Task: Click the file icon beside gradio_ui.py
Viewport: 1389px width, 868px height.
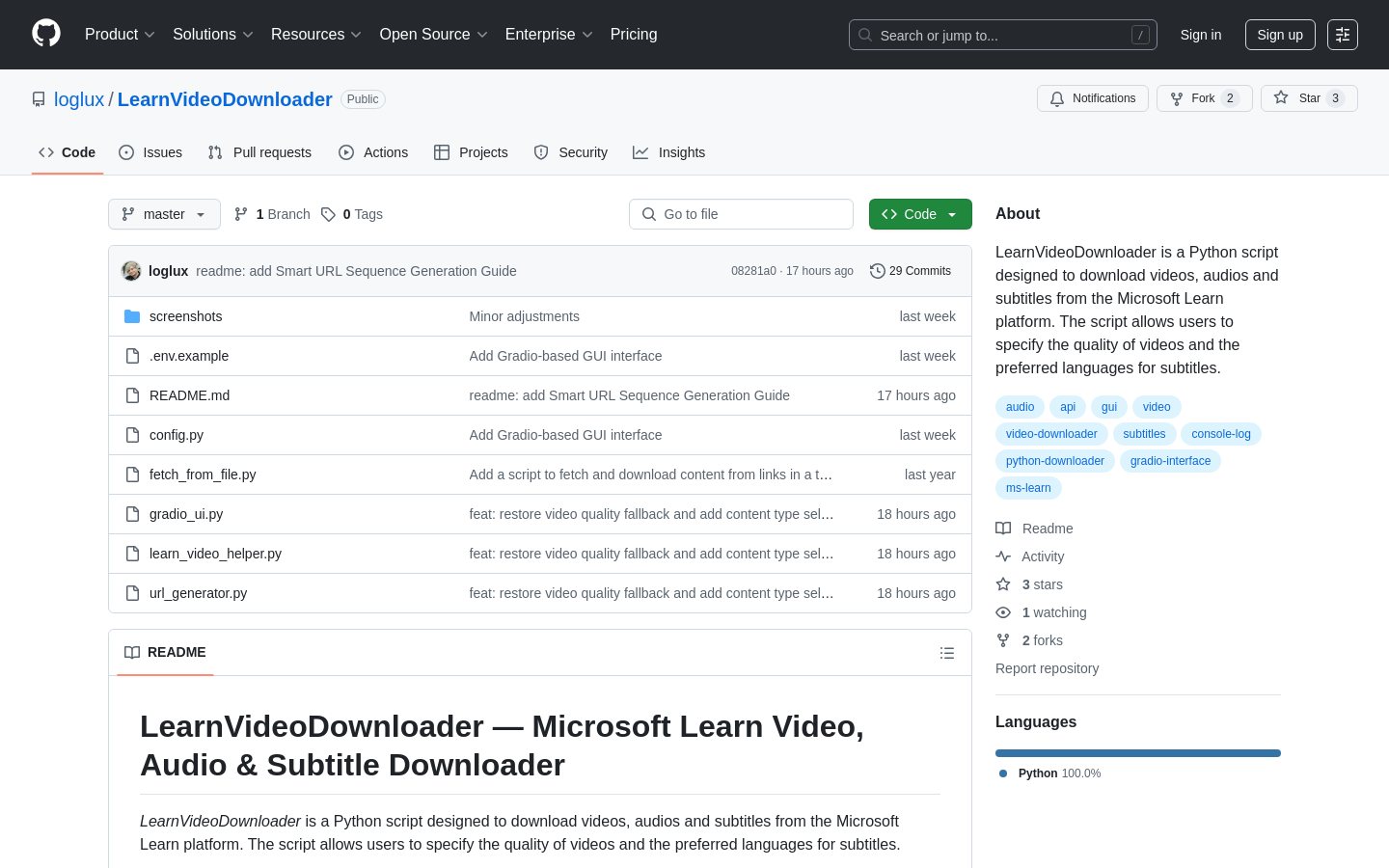Action: (132, 514)
